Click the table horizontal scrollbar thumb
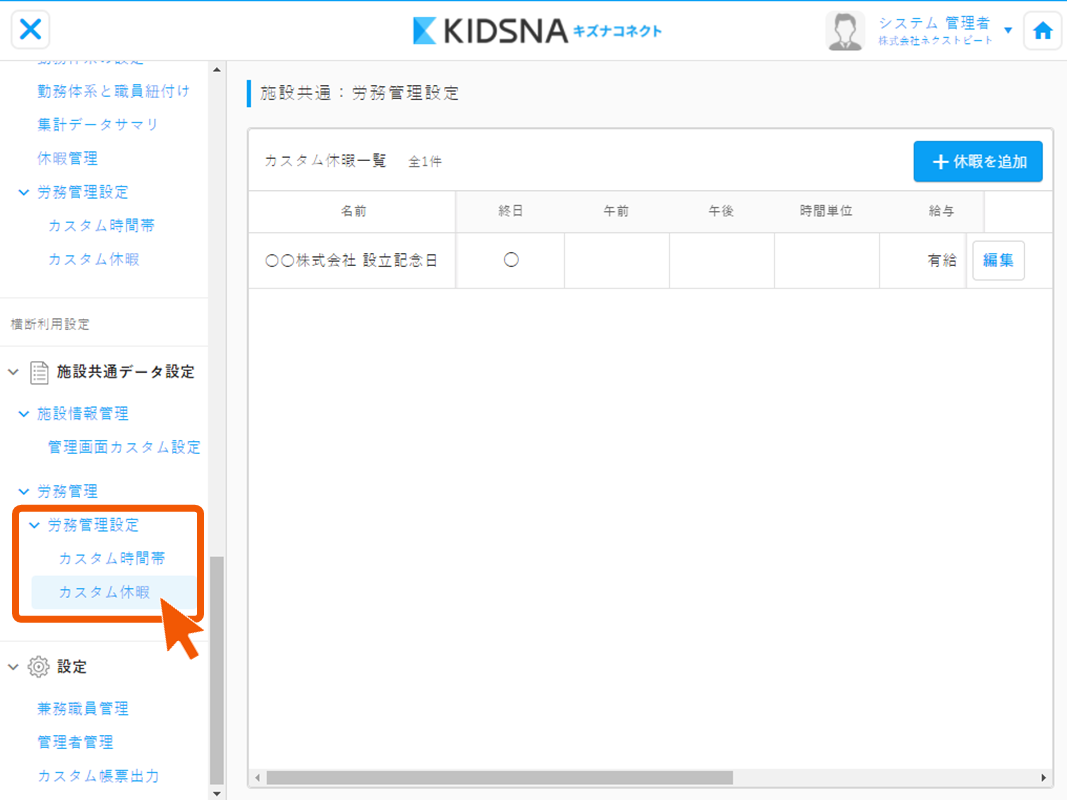 [x=499, y=778]
